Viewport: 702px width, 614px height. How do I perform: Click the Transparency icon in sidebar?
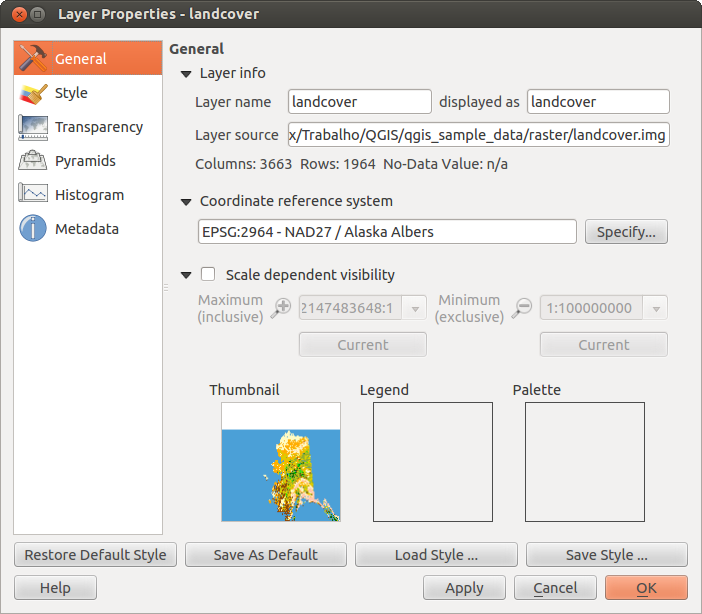[x=33, y=127]
